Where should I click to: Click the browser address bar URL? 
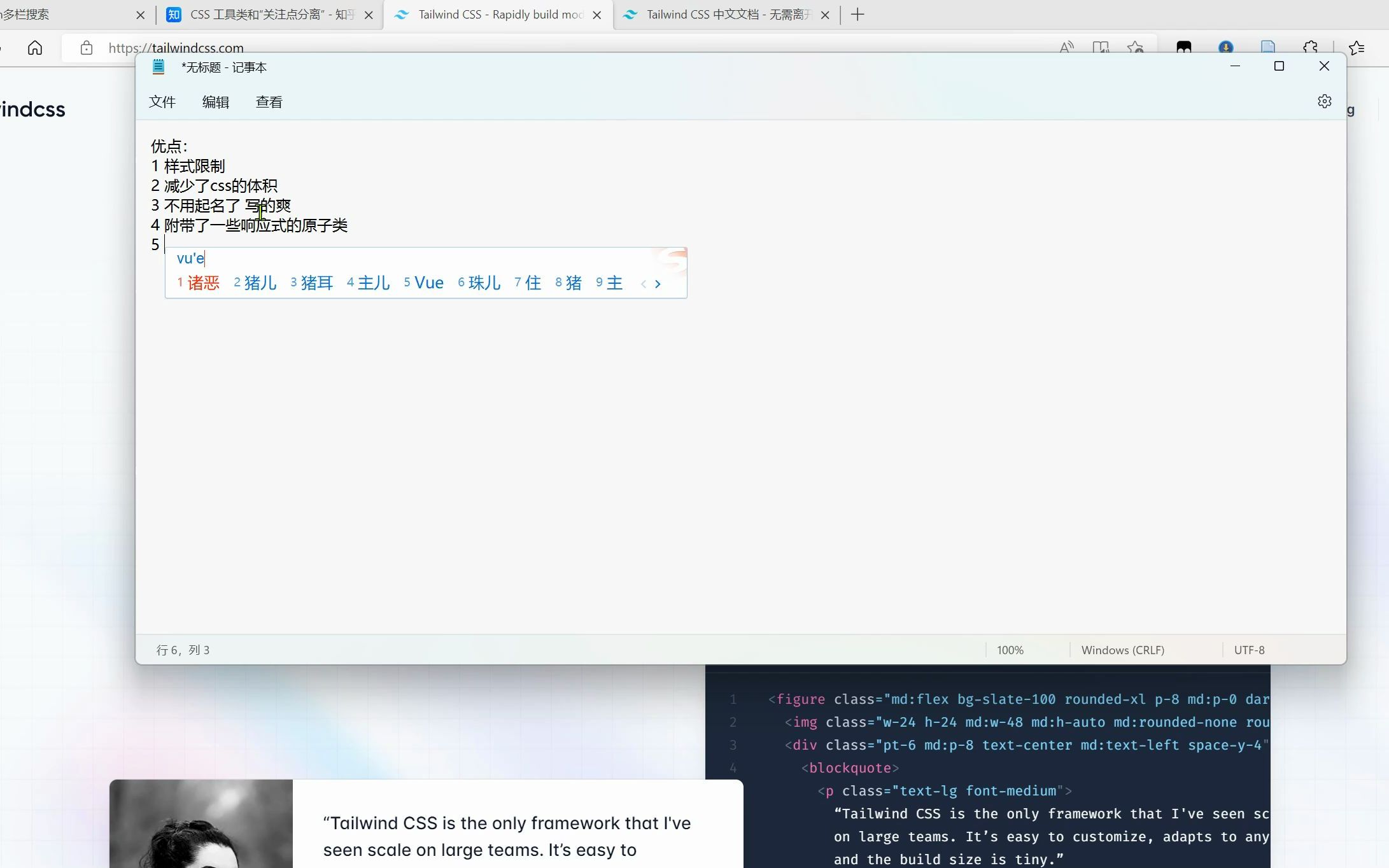176,48
